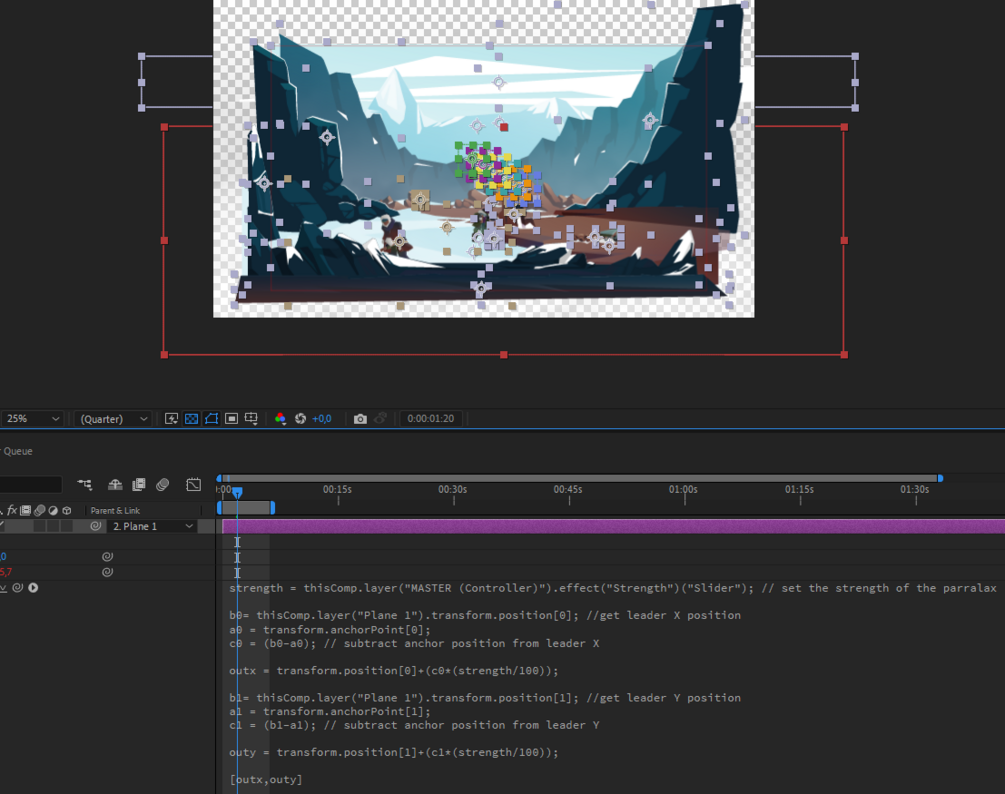Click the work area end handle
The image size is (1005, 794).
pyautogui.click(x=272, y=508)
